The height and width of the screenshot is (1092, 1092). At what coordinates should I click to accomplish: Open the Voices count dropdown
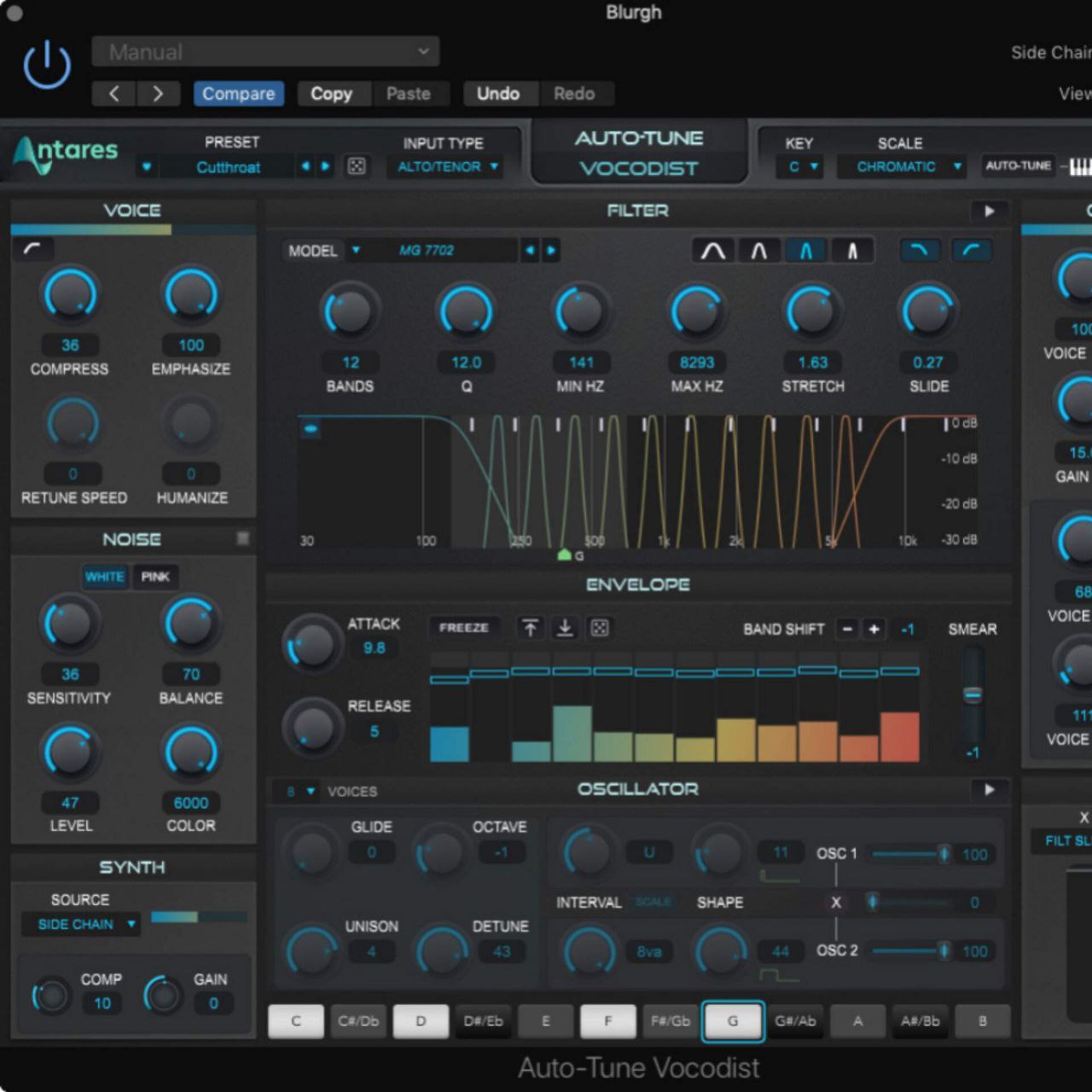301,791
